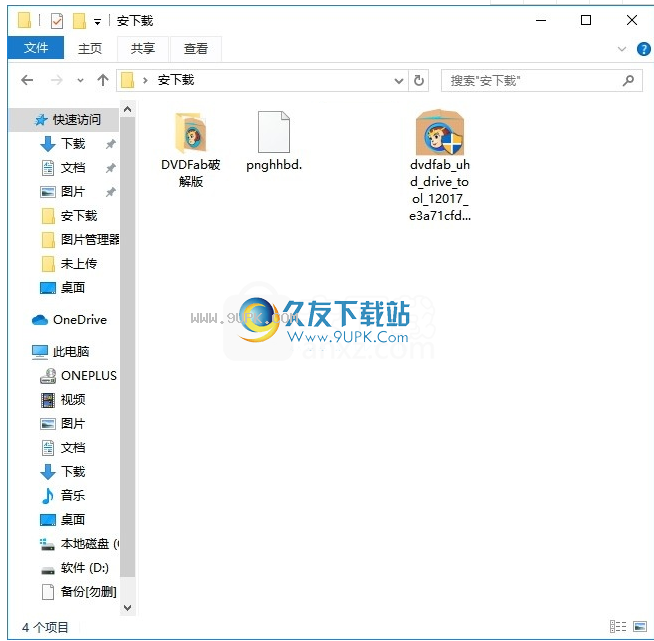The width and height of the screenshot is (654, 641).
Task: Click the pnghhbd. file name label
Action: pos(274,165)
